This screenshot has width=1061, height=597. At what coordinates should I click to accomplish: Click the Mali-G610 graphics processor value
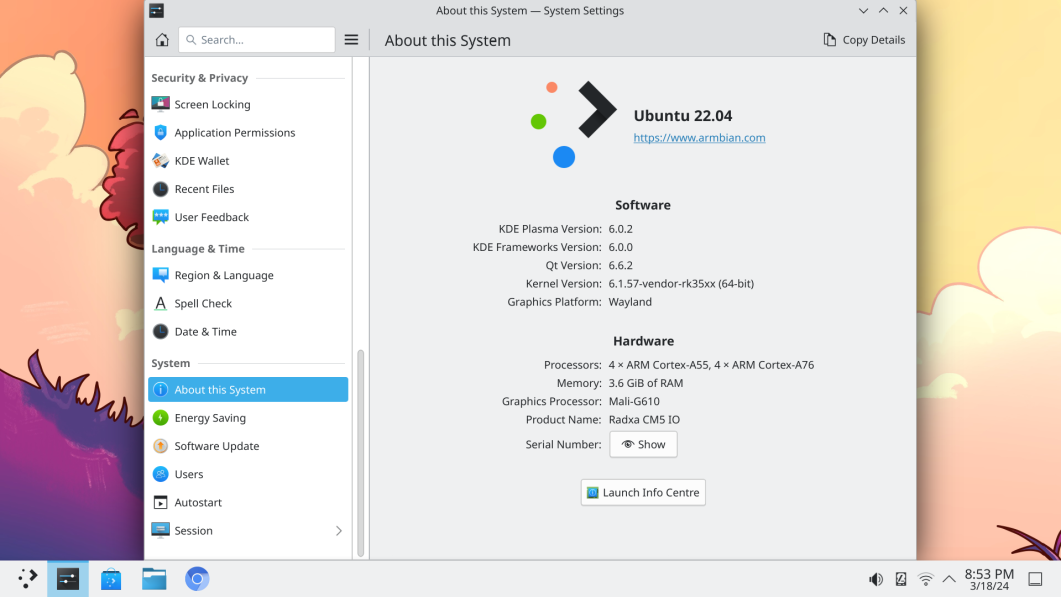[x=634, y=401]
